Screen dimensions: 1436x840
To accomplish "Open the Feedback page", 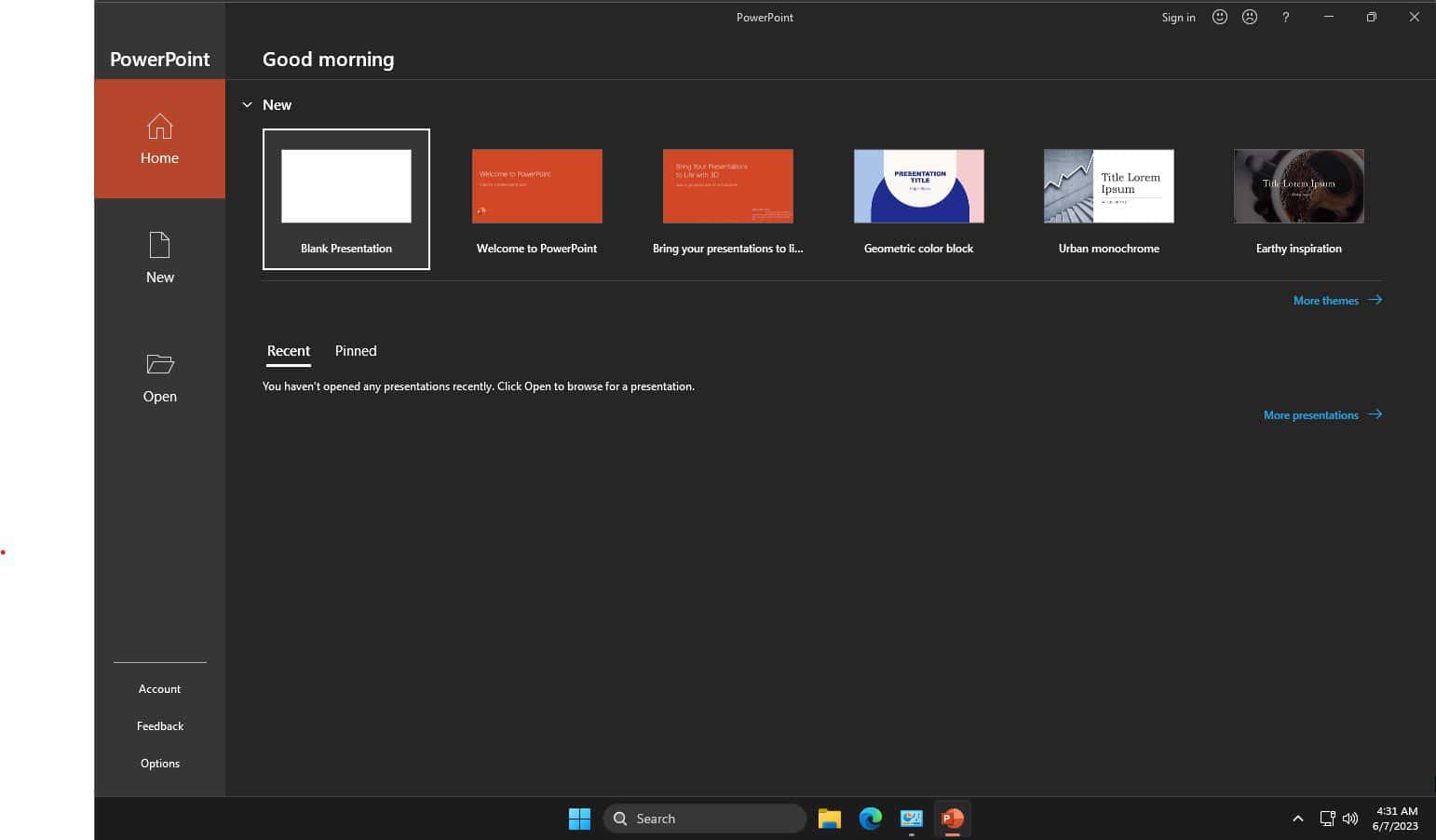I will pyautogui.click(x=159, y=726).
